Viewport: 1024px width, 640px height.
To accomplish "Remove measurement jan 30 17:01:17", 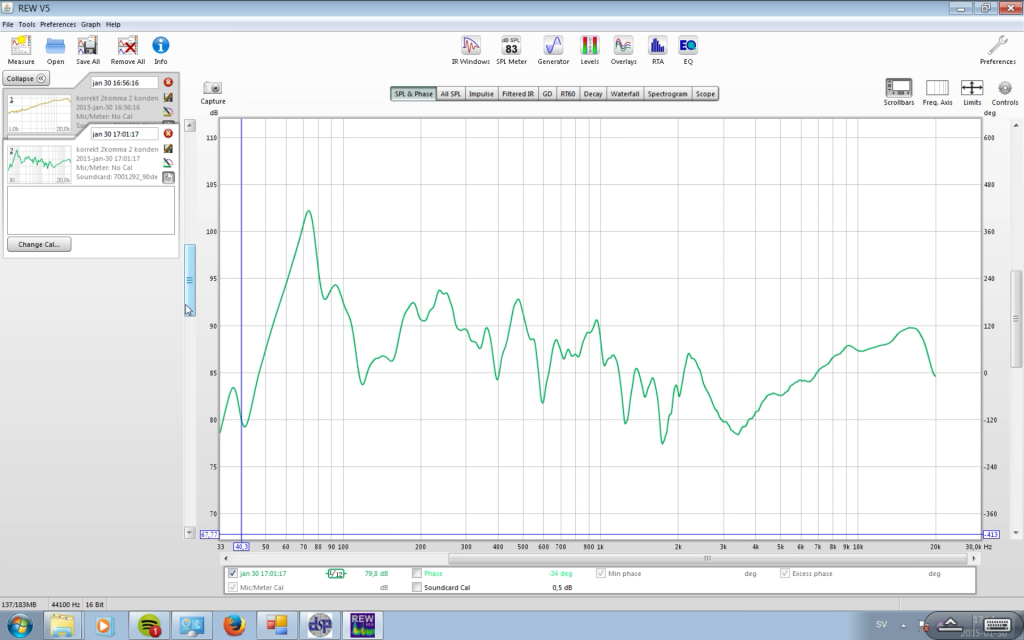I will tap(168, 133).
